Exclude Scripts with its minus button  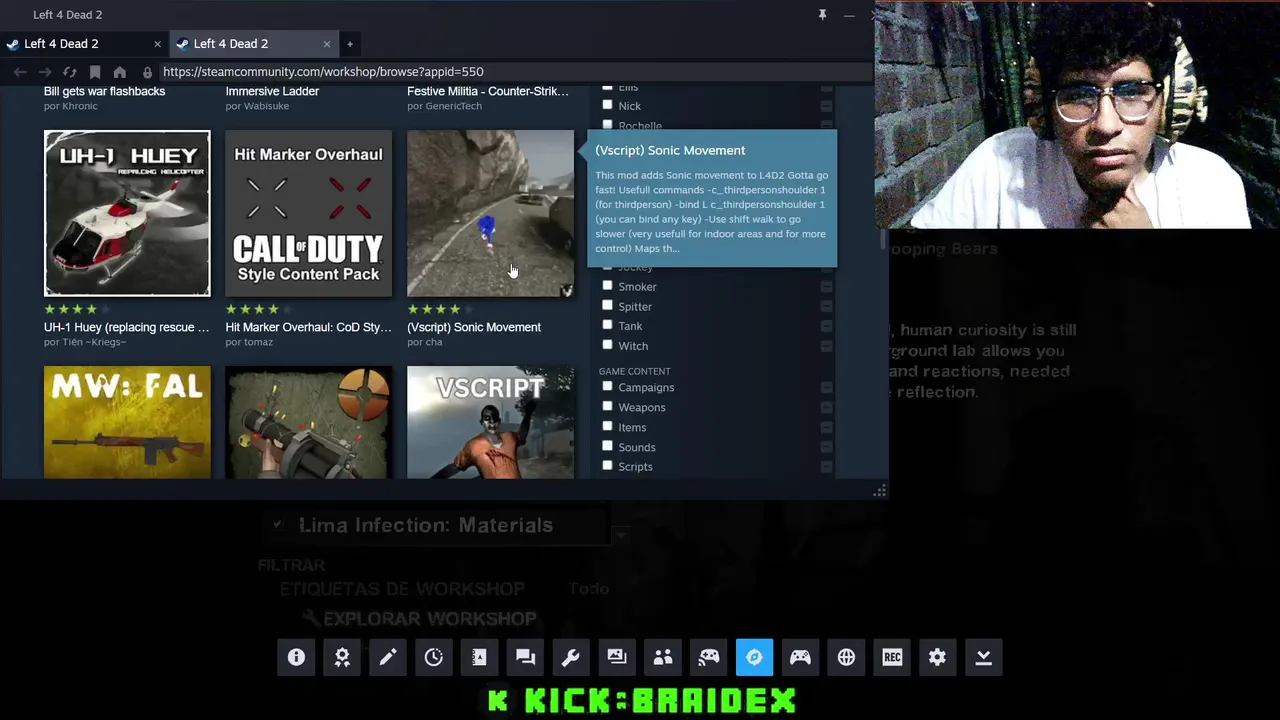coord(826,467)
